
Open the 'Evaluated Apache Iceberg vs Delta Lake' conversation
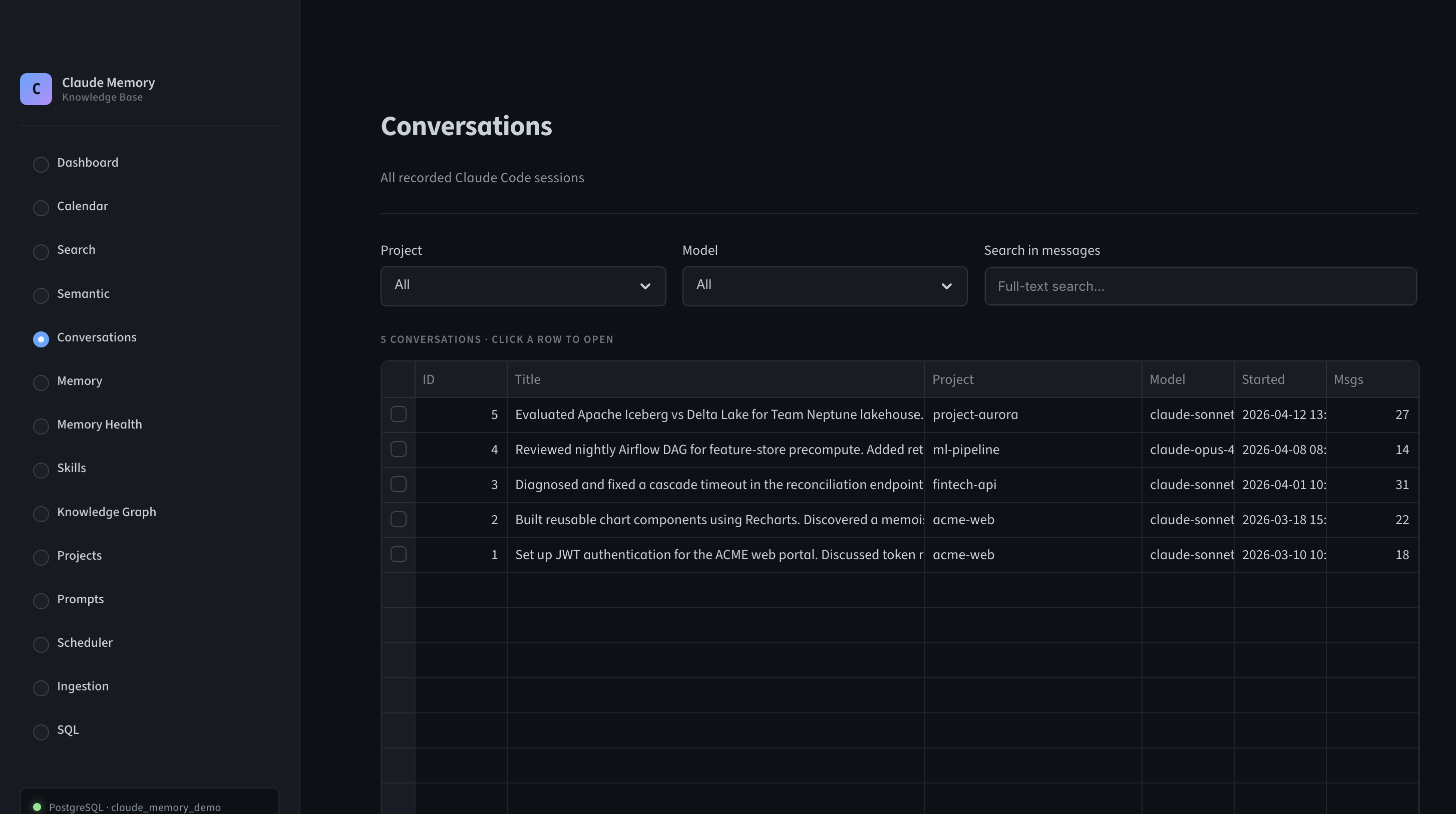point(715,415)
